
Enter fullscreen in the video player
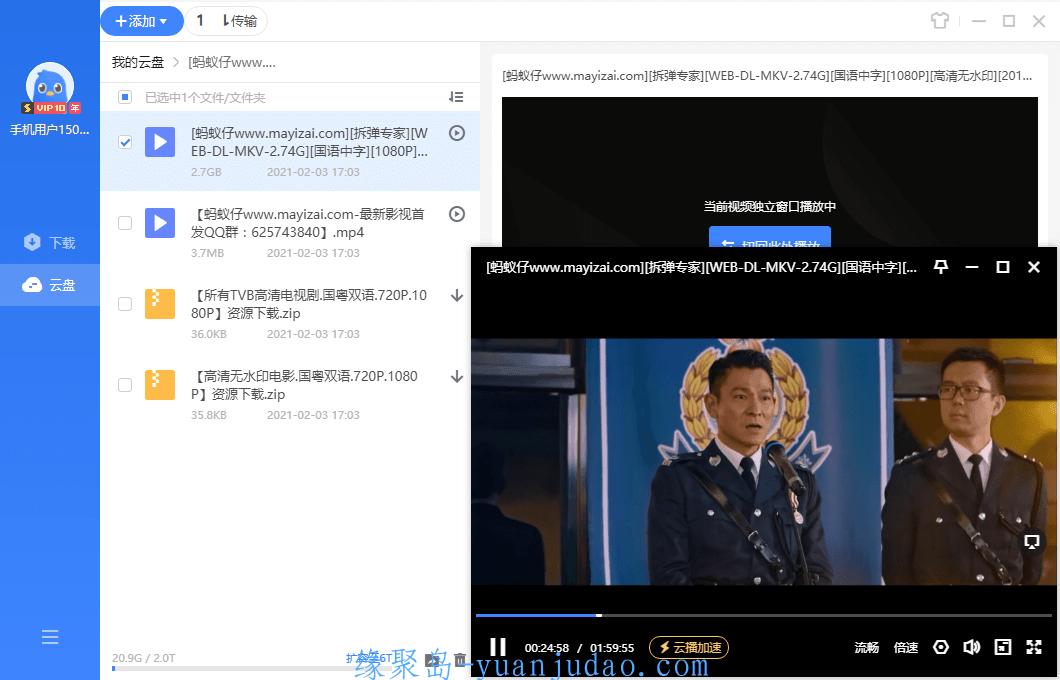pos(1034,648)
